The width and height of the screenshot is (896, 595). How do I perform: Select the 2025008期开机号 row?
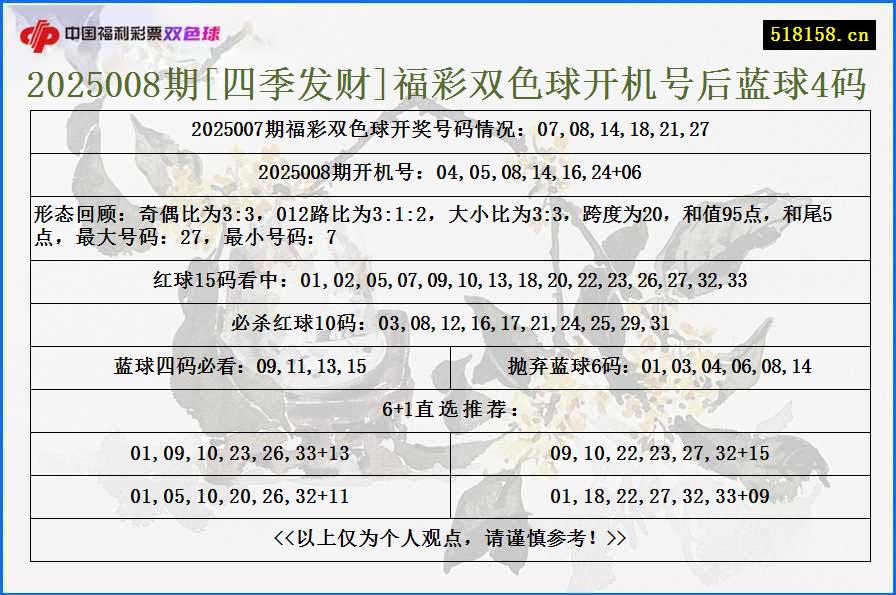click(x=446, y=172)
